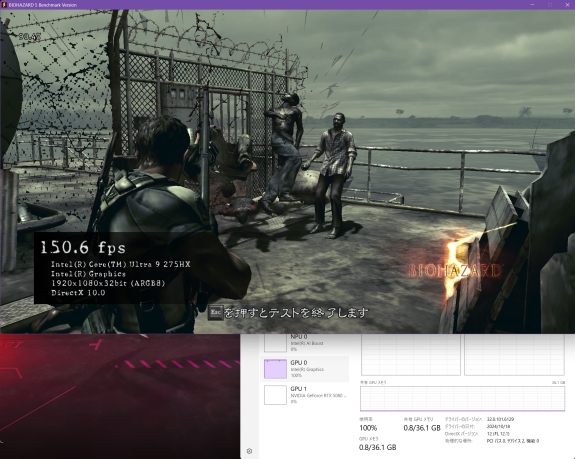575x459 pixels.
Task: Open Task Manager settings gear icon
Action: pos(249,451)
